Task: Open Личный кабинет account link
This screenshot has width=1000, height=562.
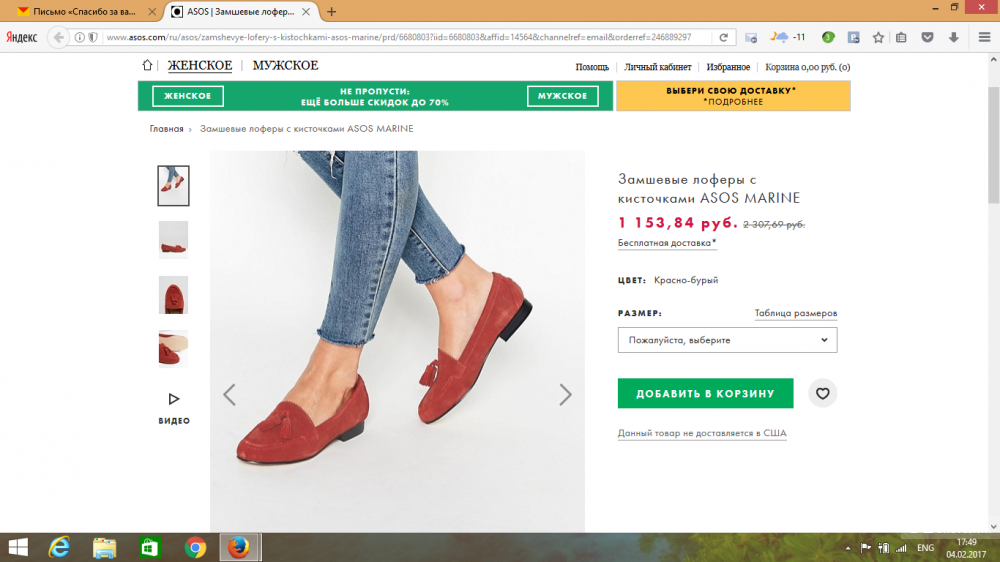Action: (x=658, y=67)
